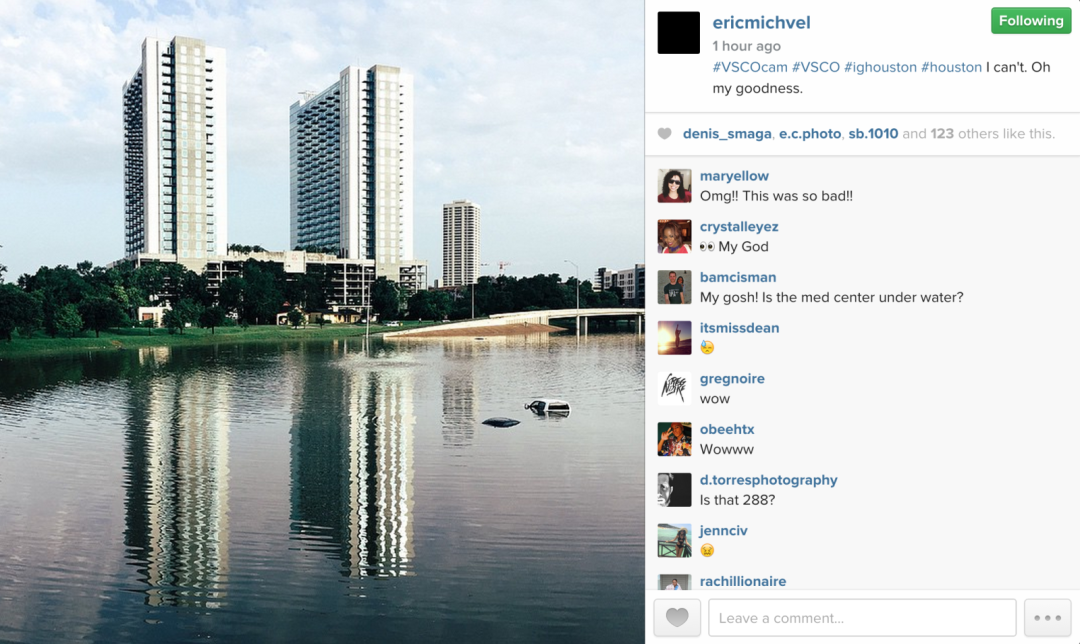1080x644 pixels.
Task: Click the flooded skyline photo
Action: pyautogui.click(x=322, y=322)
